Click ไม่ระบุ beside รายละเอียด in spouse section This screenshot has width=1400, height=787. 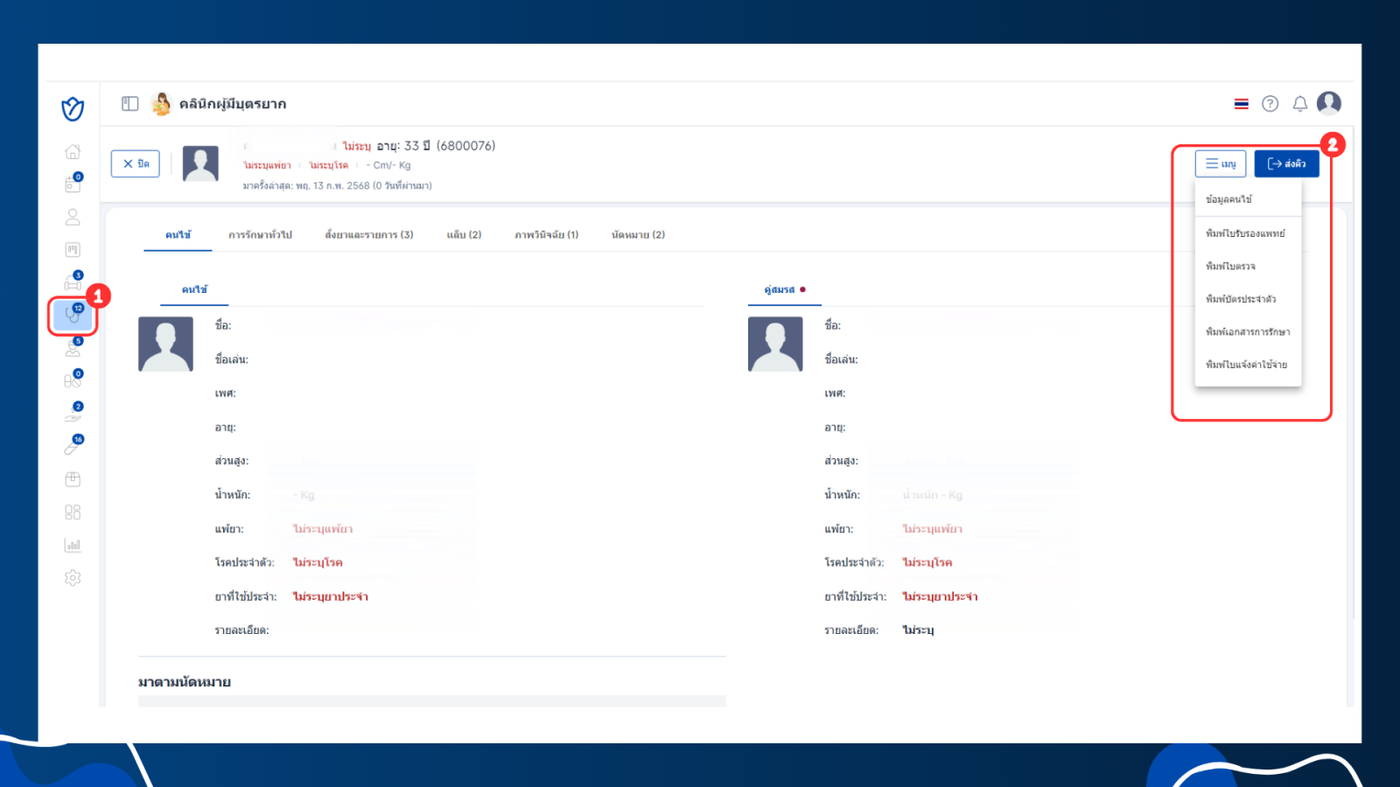tap(918, 631)
